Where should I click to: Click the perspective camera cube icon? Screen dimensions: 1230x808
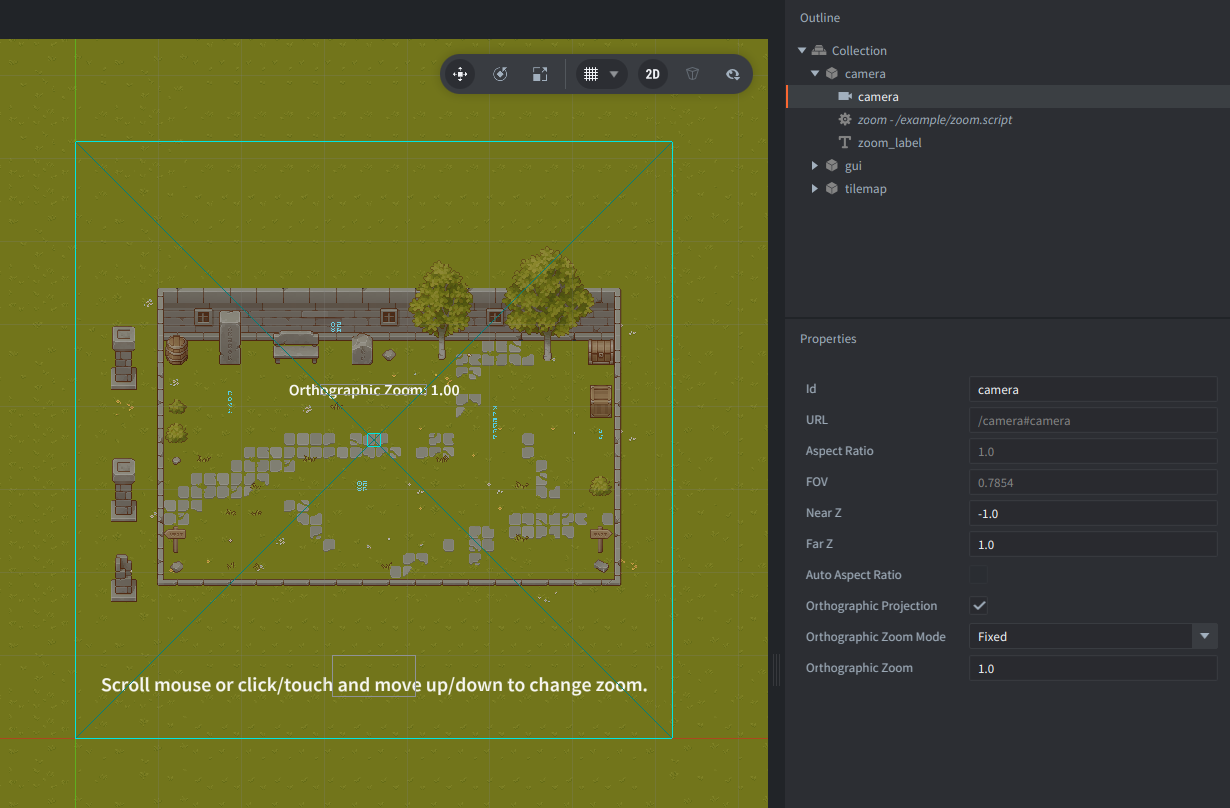[x=692, y=74]
